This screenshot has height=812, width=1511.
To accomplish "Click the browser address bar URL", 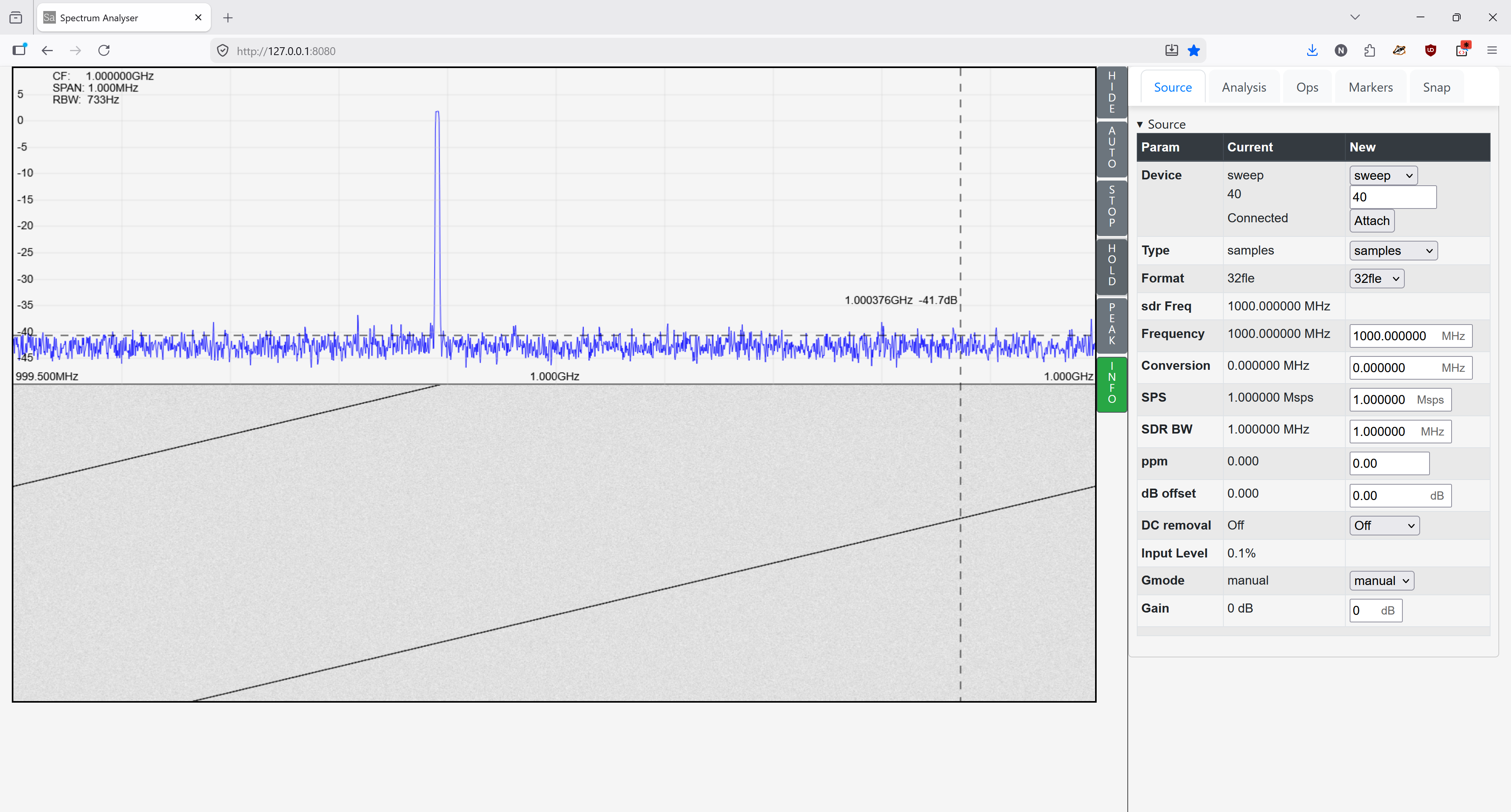I will tap(286, 51).
